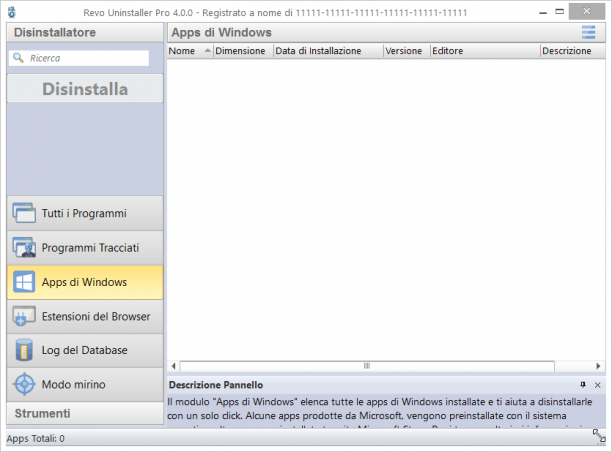Sort by Data di Installazione column
The width and height of the screenshot is (612, 452).
coord(328,51)
